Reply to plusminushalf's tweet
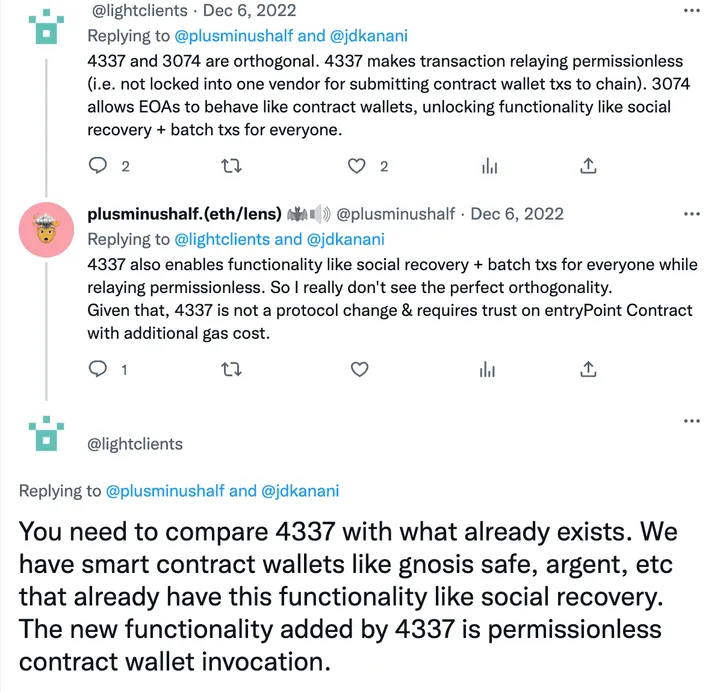This screenshot has width=720, height=692. pos(97,369)
